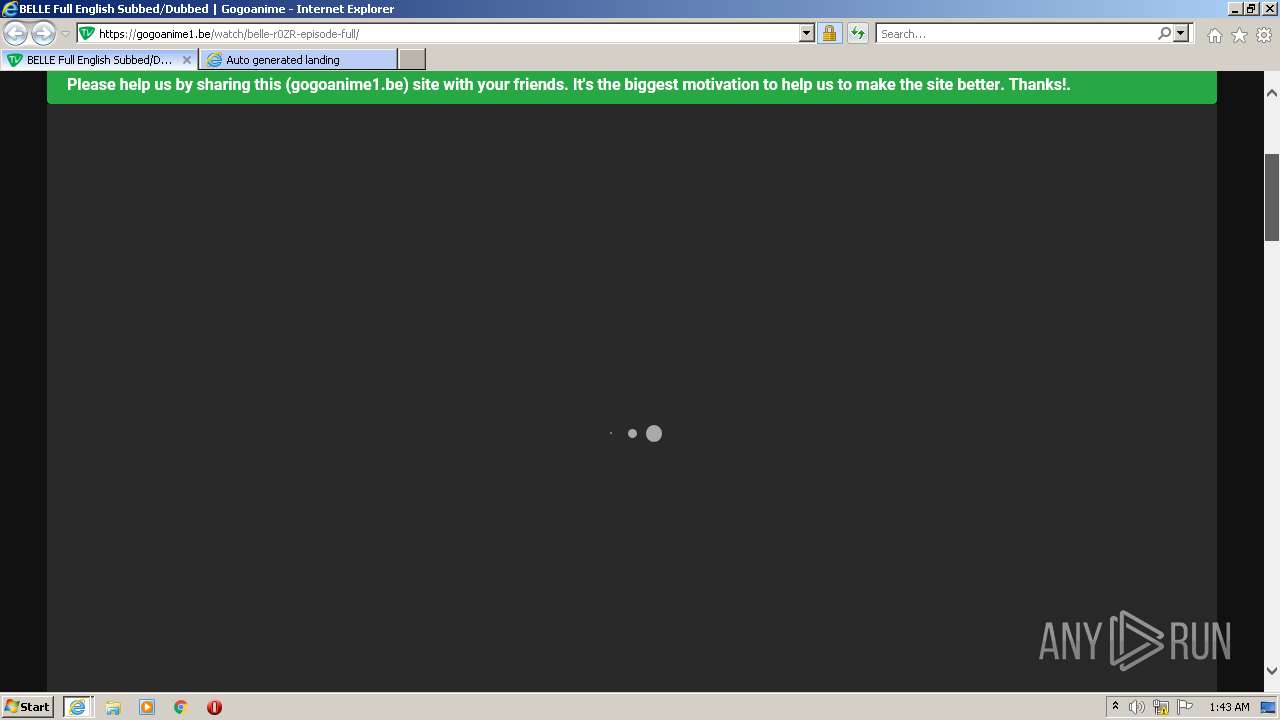
Task: Click the page scrollbar down arrow
Action: point(1272,671)
